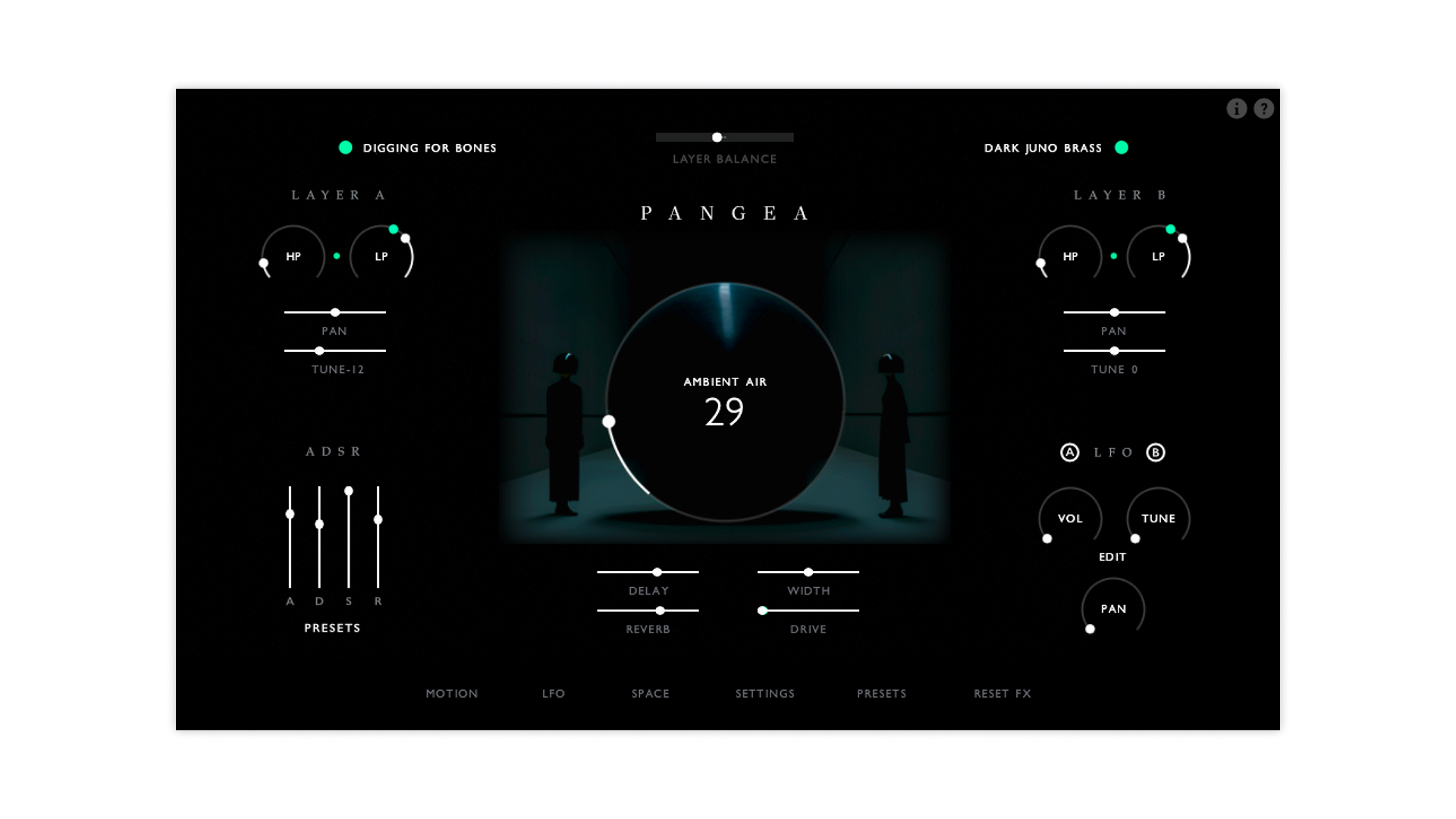Open the SPACE tab

click(x=650, y=694)
